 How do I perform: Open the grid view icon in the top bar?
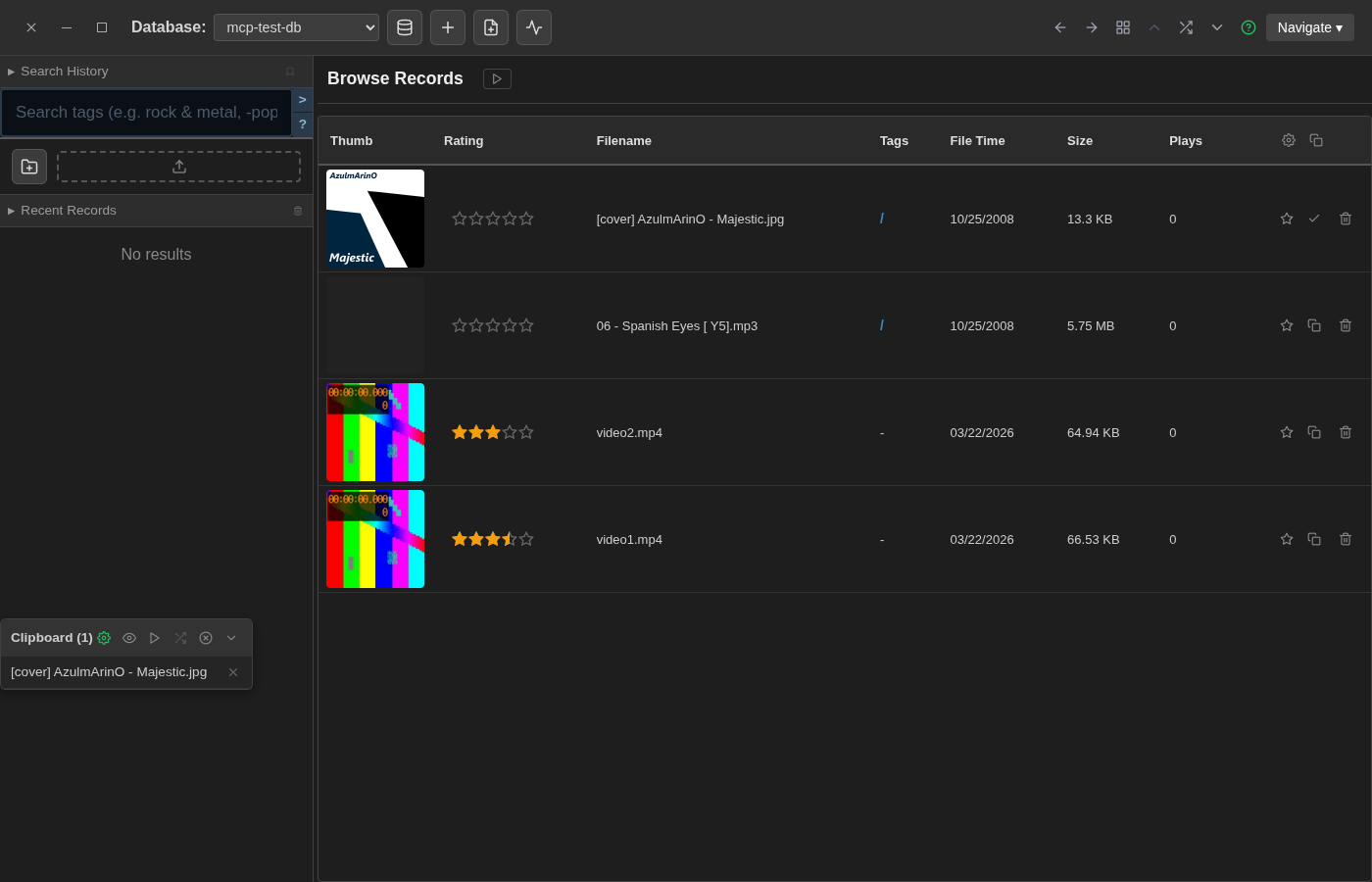(x=1123, y=27)
